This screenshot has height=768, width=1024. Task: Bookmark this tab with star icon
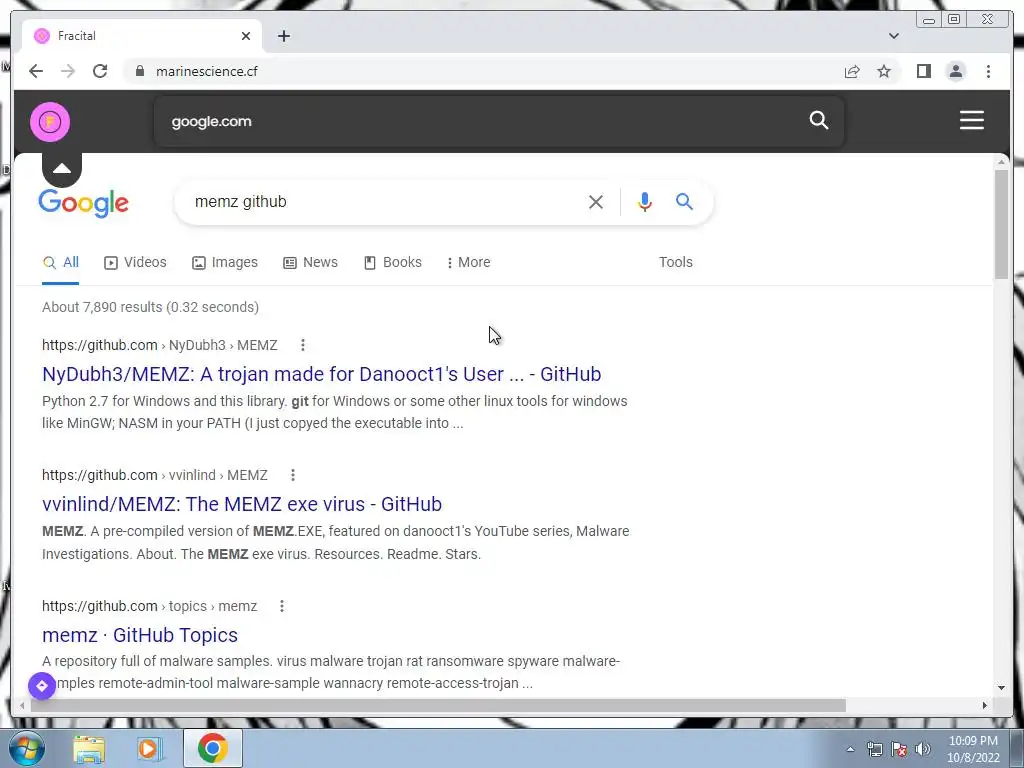(884, 71)
